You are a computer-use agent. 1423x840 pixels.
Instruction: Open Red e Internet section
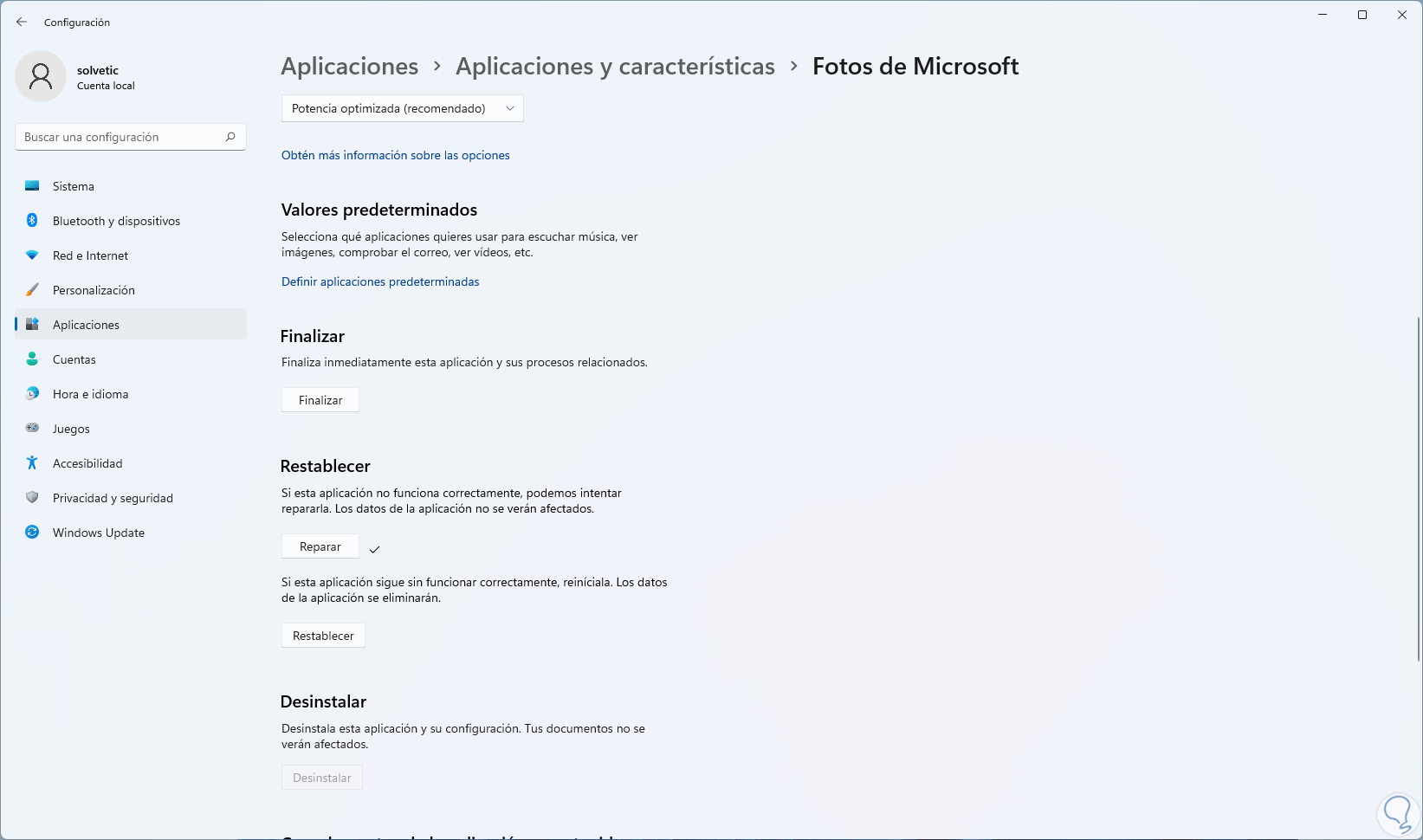[131, 255]
